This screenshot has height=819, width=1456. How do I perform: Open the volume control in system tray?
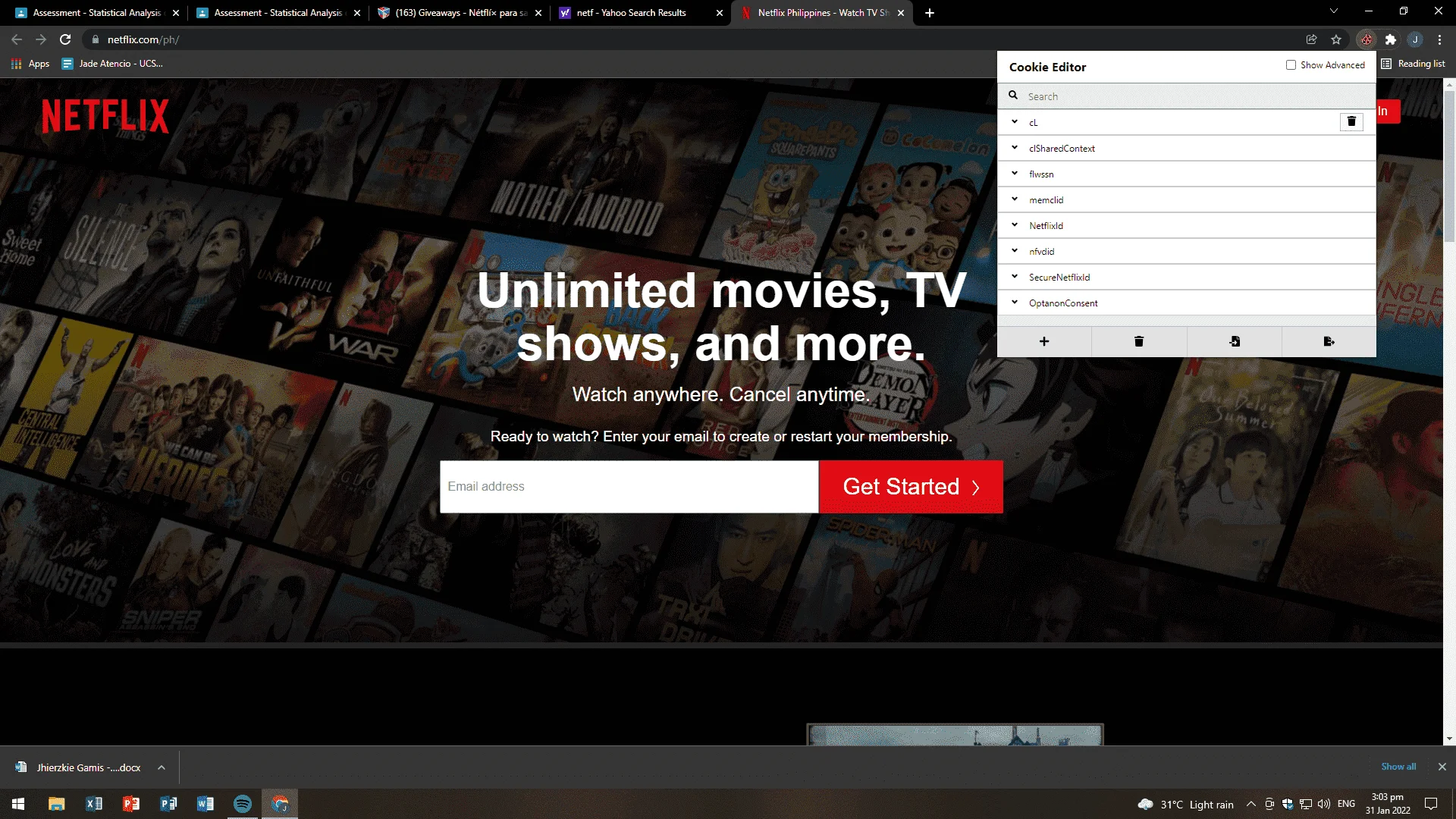pos(1324,804)
